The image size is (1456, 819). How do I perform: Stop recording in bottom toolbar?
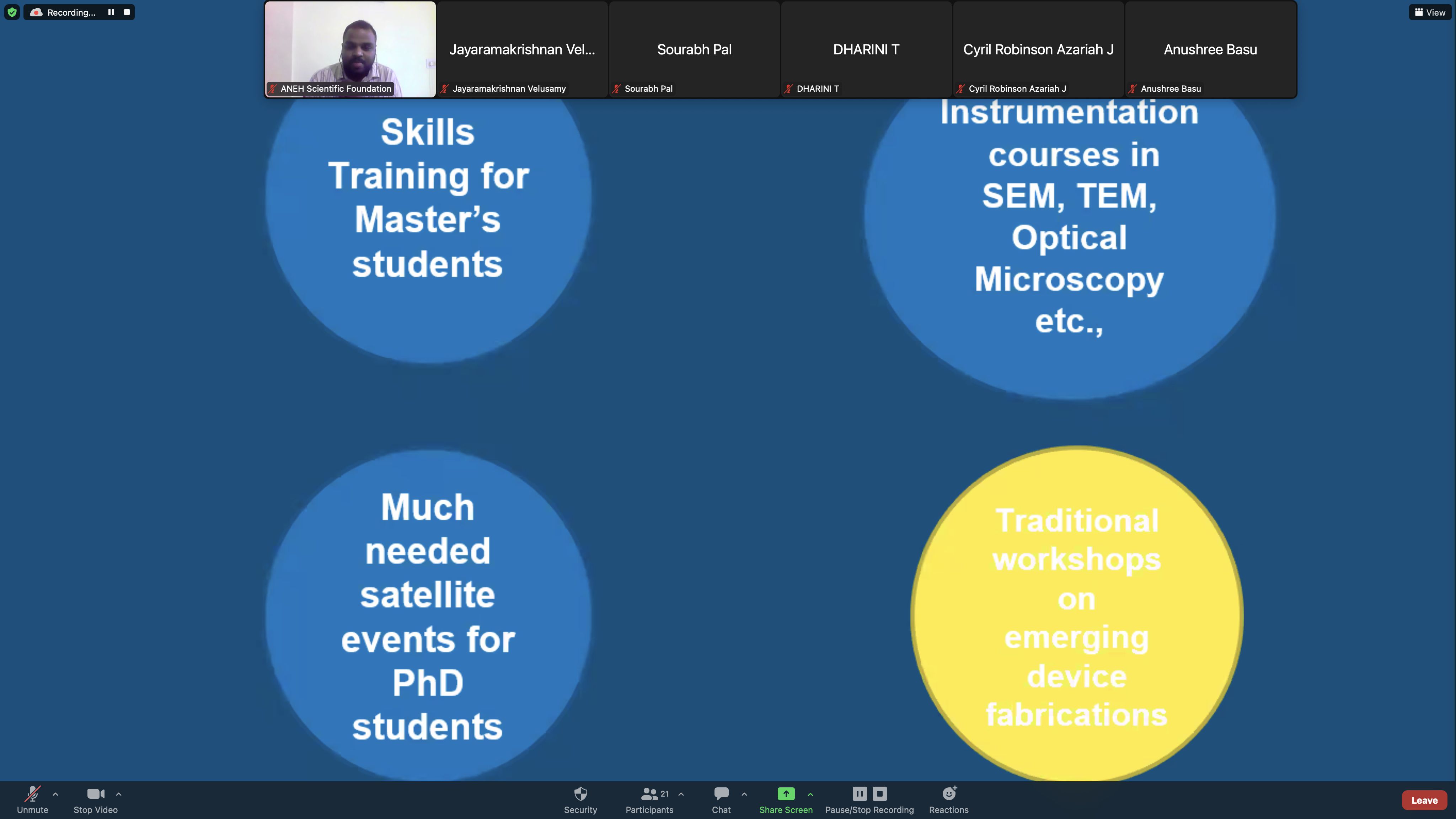click(x=879, y=793)
